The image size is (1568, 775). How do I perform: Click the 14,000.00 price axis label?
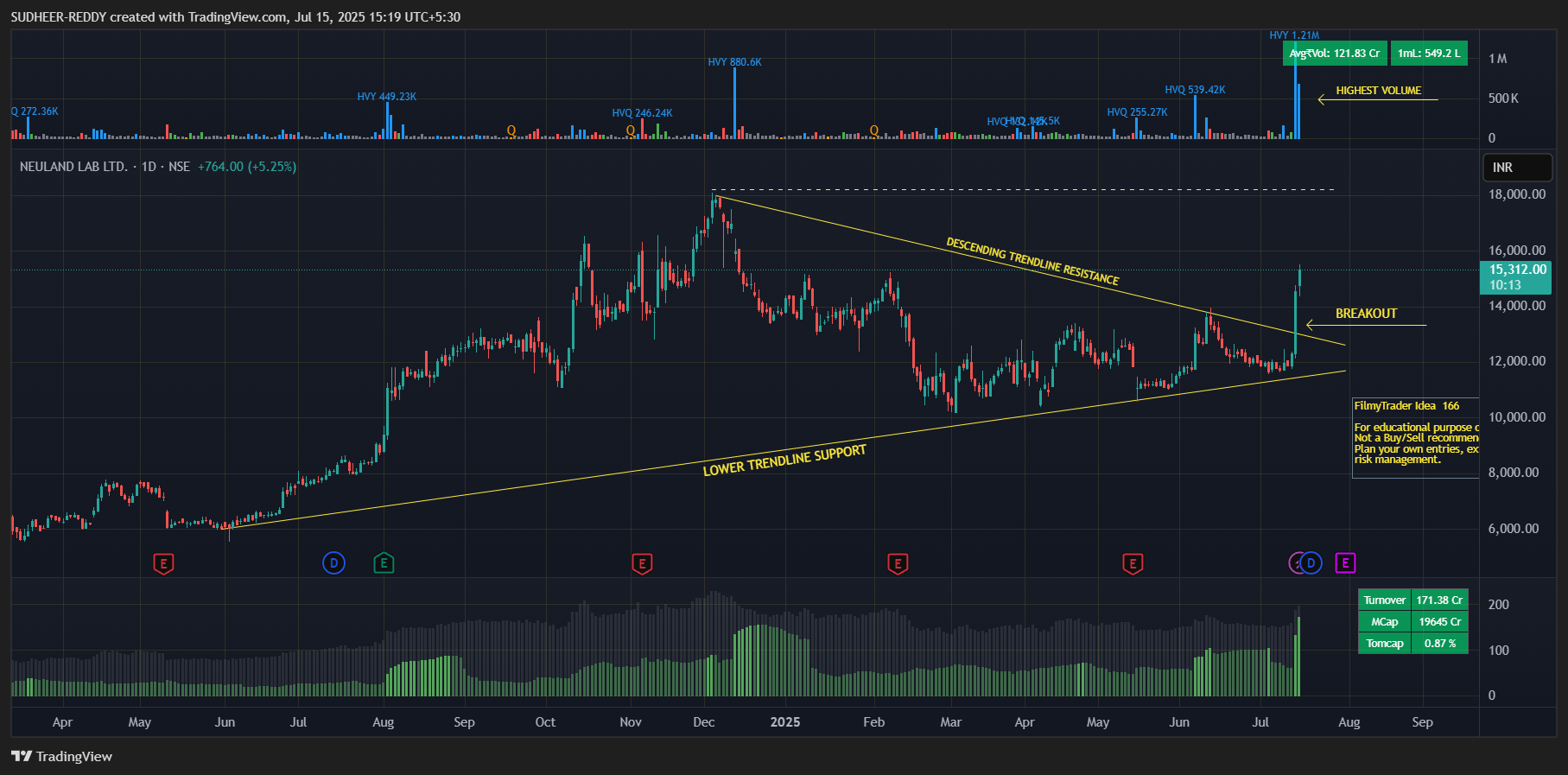[1517, 306]
